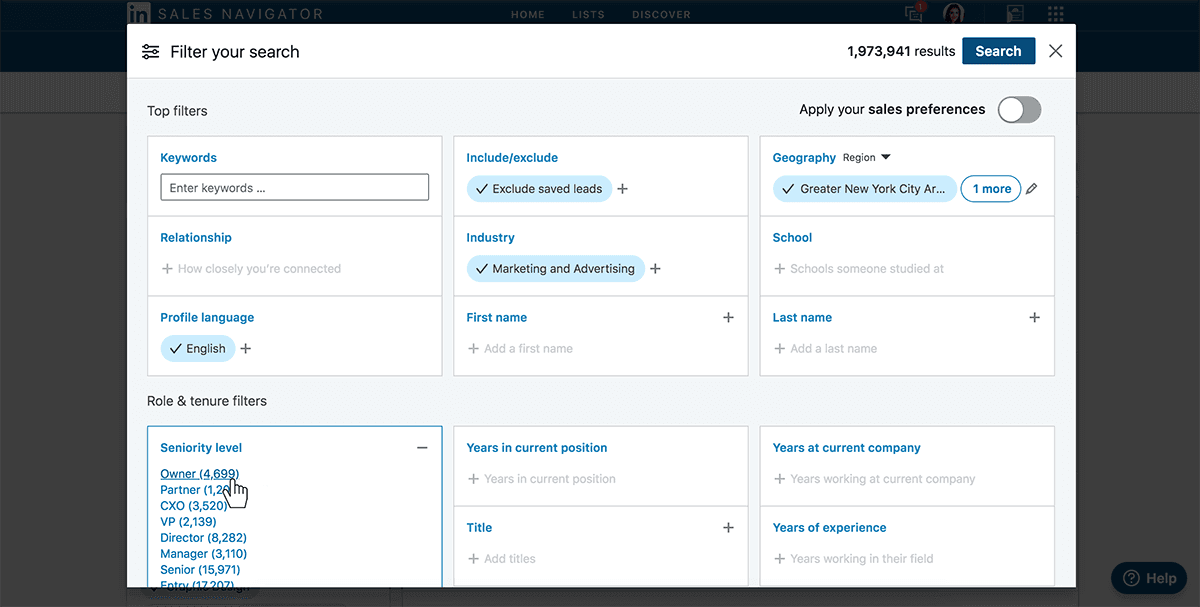
Task: Click the Search button
Action: point(998,51)
